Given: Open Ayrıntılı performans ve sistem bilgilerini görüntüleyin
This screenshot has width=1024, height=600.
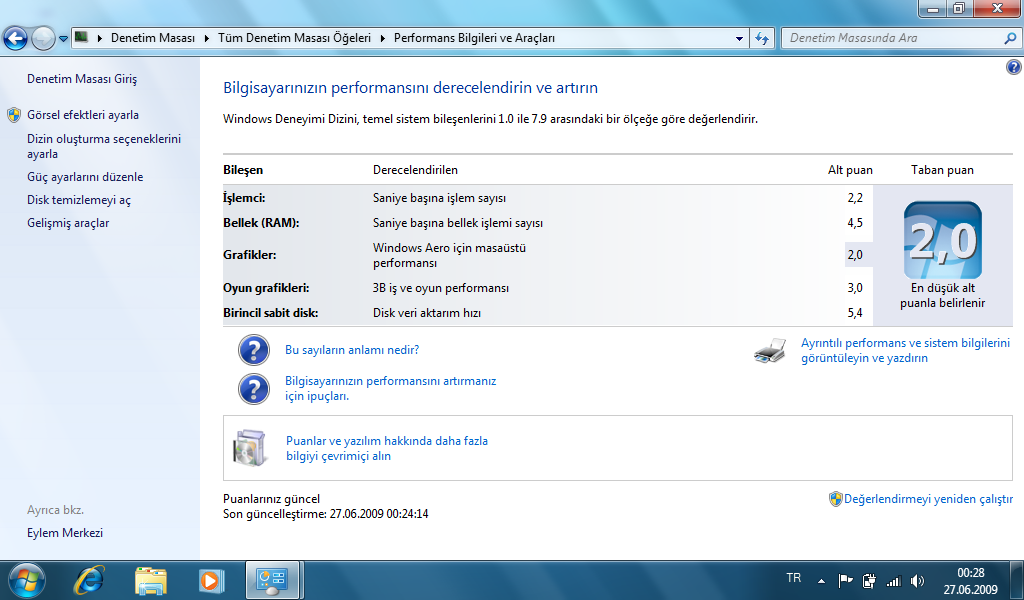Looking at the screenshot, I should pyautogui.click(x=905, y=351).
